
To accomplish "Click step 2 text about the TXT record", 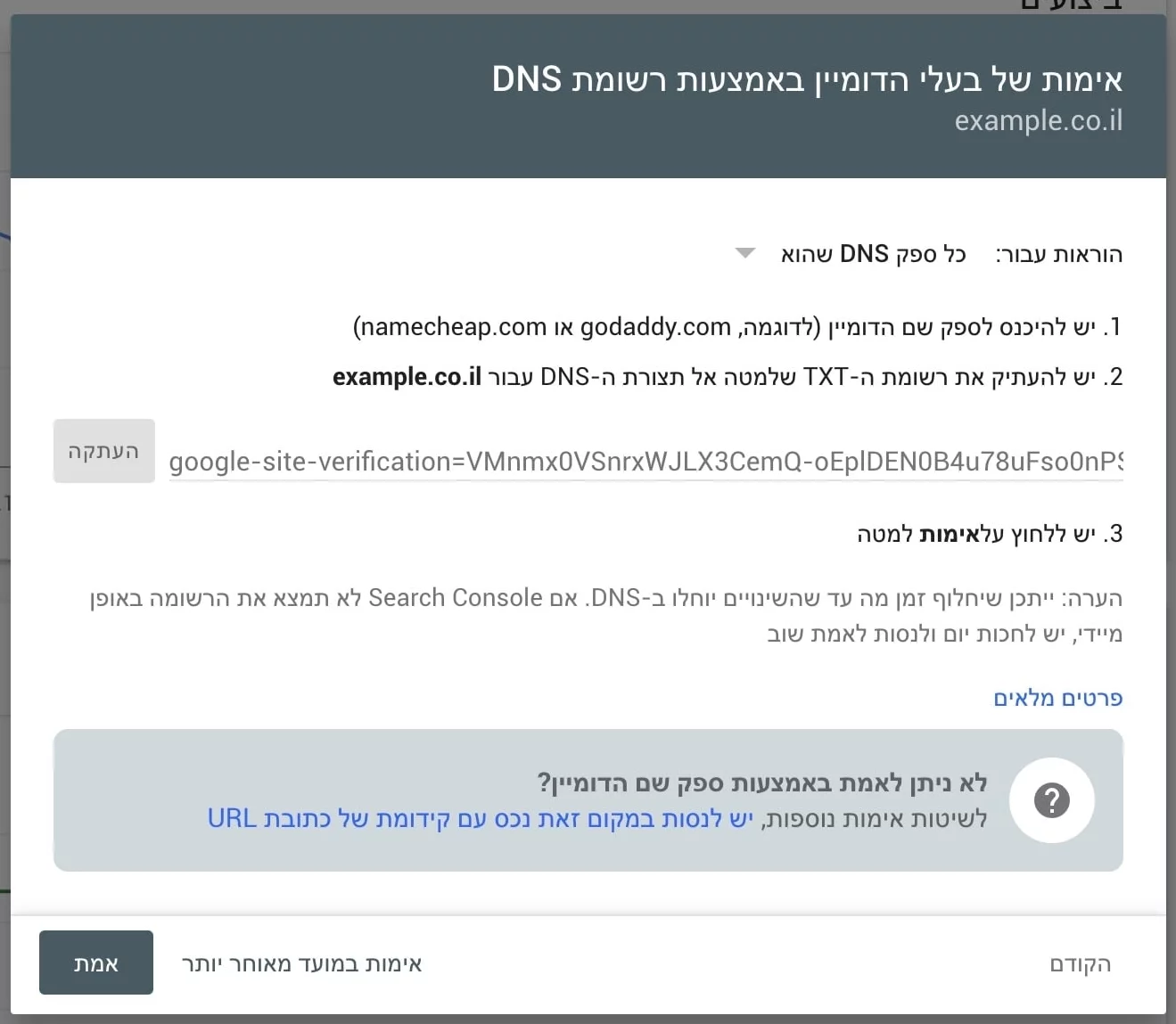I will pos(728,377).
